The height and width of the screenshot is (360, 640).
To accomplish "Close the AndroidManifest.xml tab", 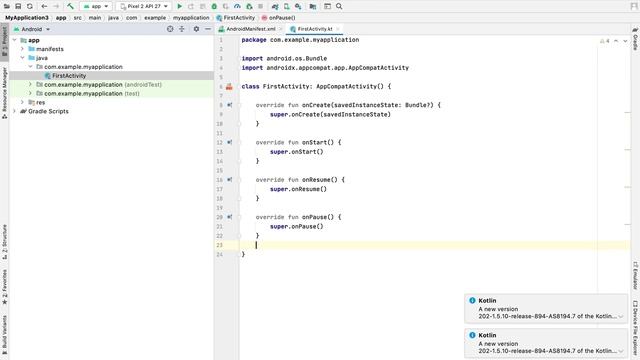I will pyautogui.click(x=280, y=29).
